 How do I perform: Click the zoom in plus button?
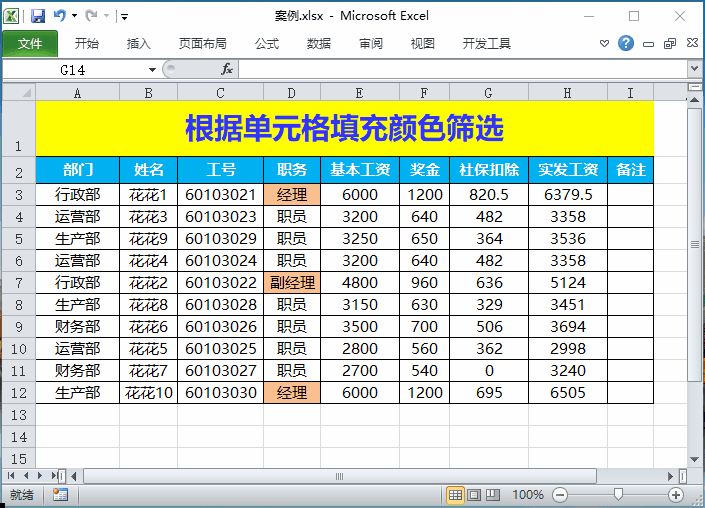677,495
